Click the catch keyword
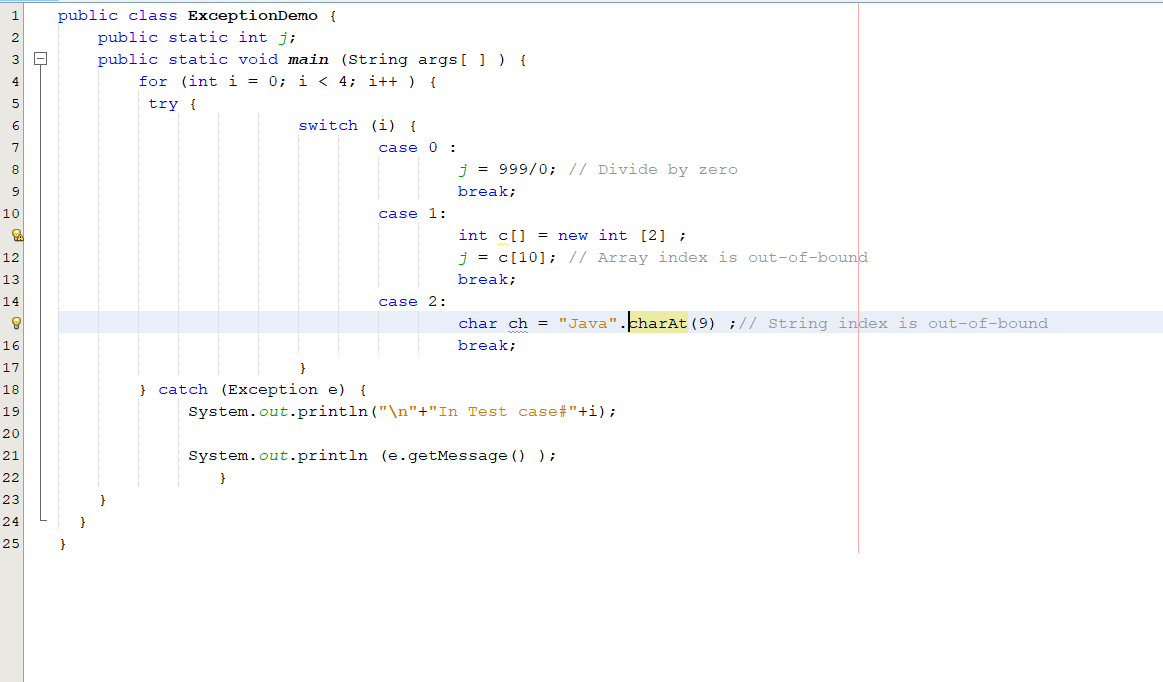Image resolution: width=1163 pixels, height=682 pixels. click(x=183, y=390)
